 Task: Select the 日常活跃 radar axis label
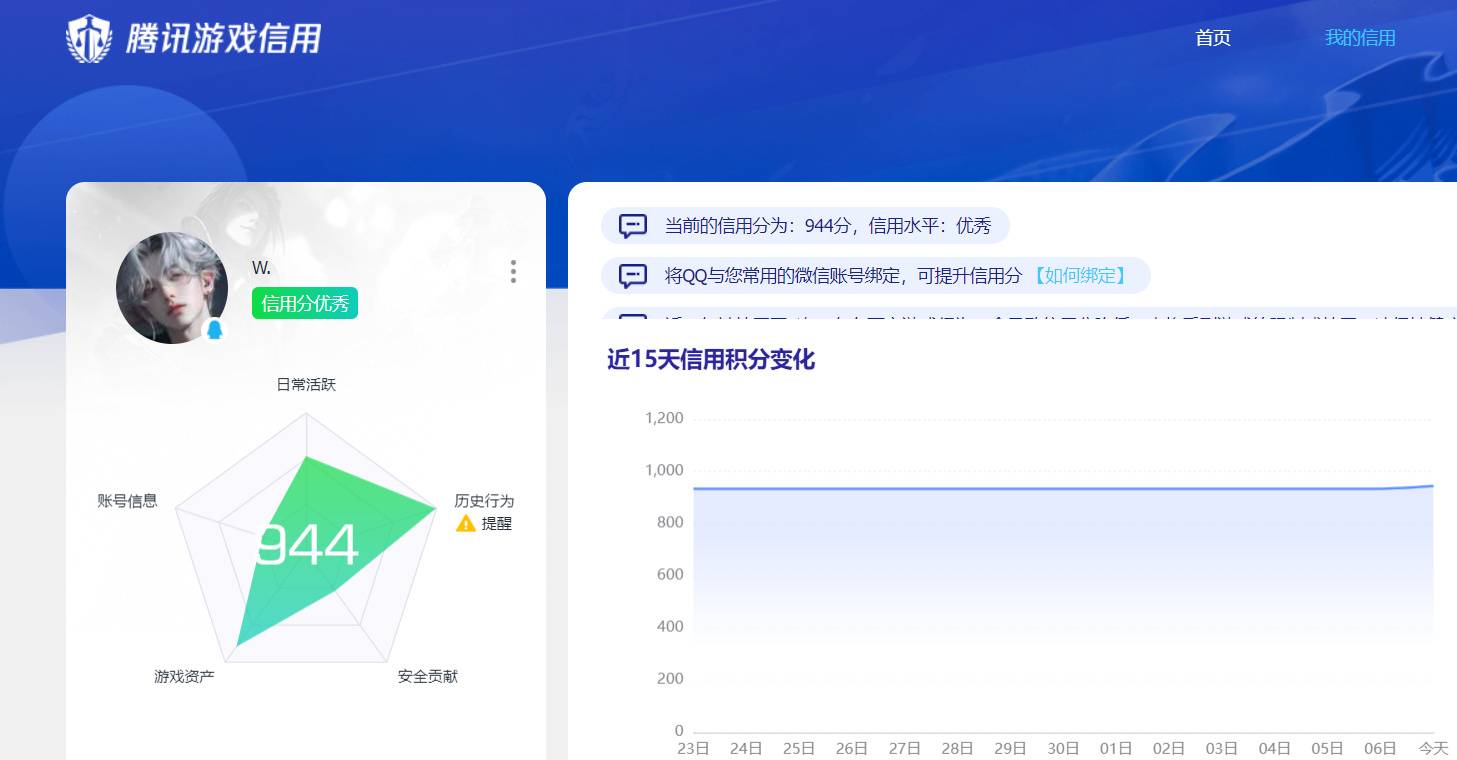[x=307, y=384]
